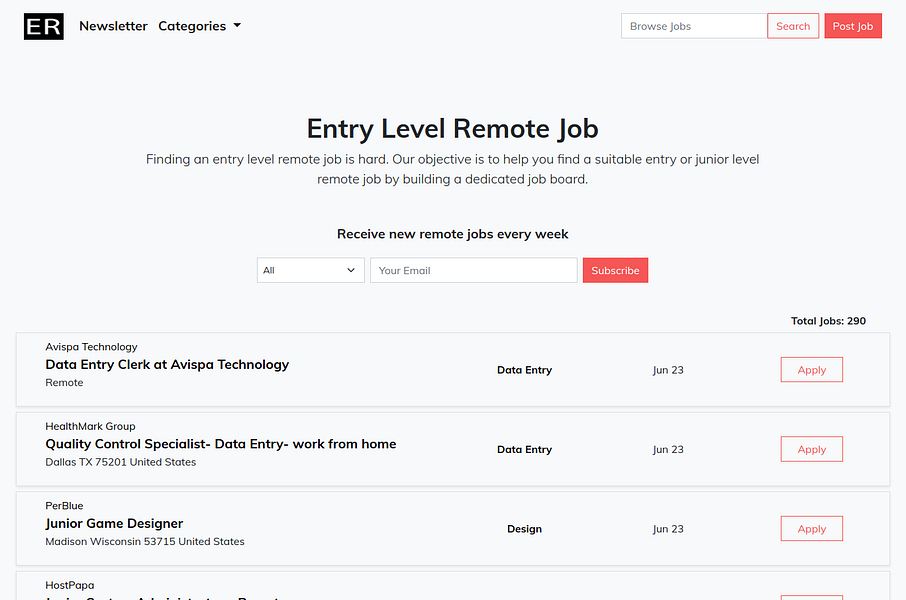The width and height of the screenshot is (906, 600).
Task: Apply for Data Entry Clerk at Avispa Technology
Action: [x=811, y=369]
